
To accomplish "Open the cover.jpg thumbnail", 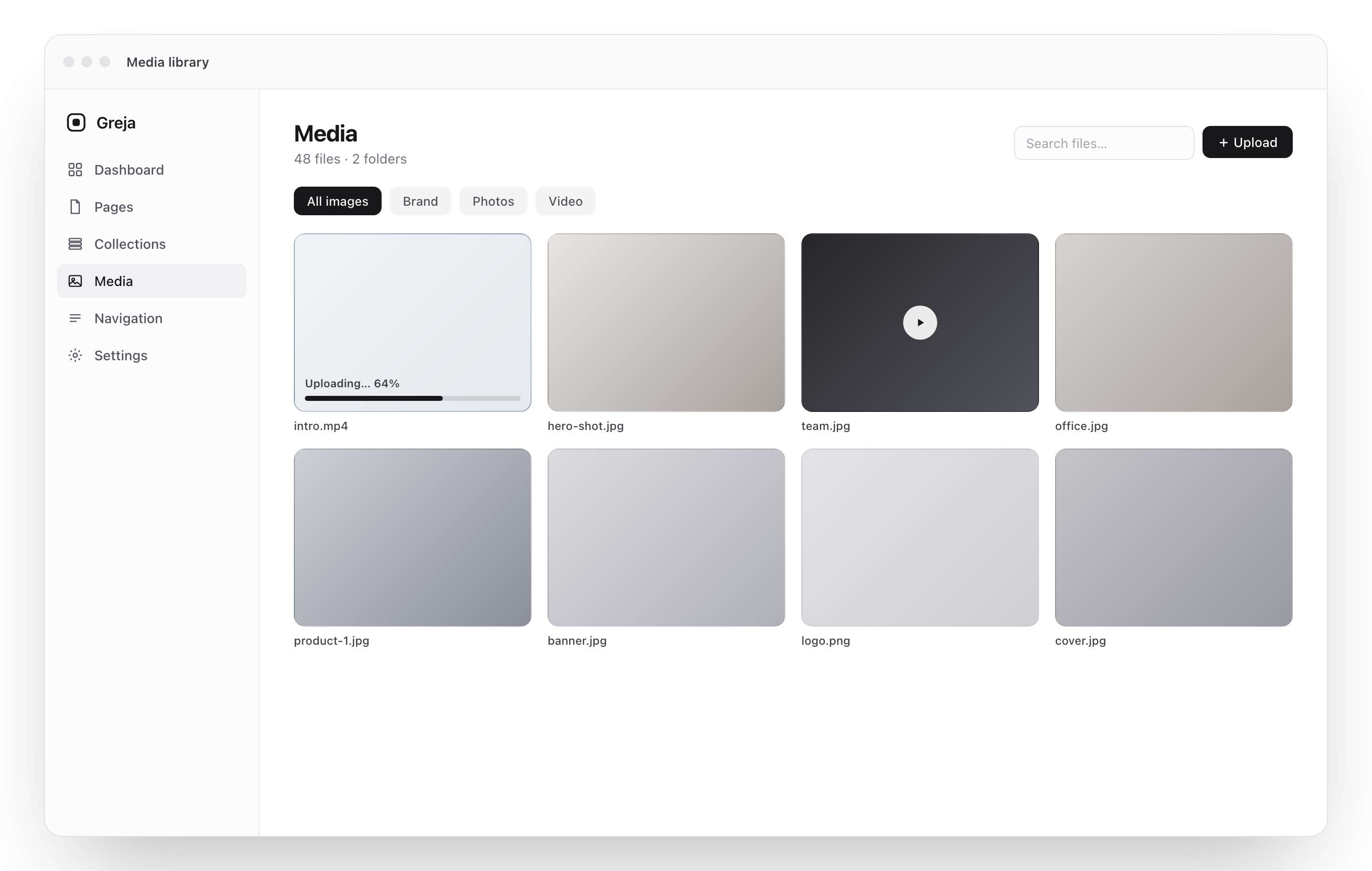I will point(1173,537).
